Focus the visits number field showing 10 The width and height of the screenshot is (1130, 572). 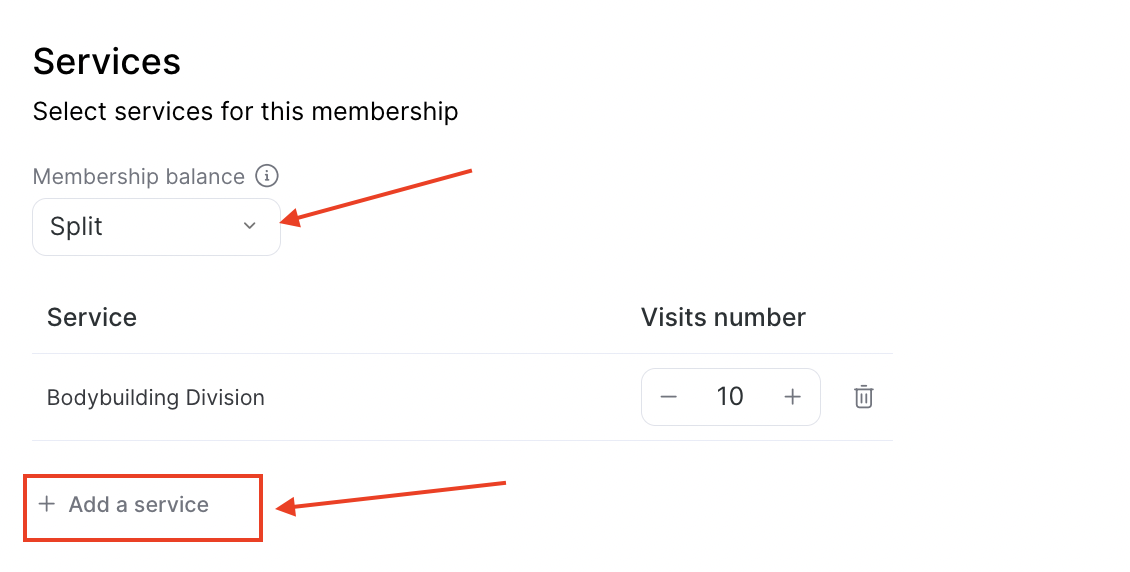click(730, 396)
